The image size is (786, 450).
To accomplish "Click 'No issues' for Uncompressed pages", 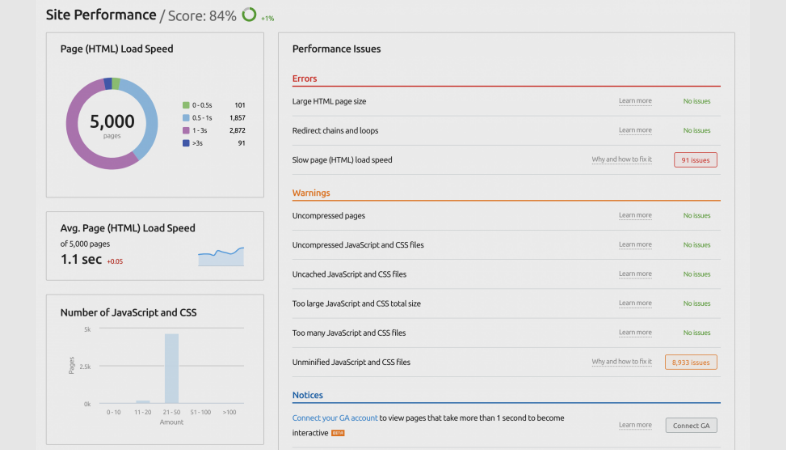I will point(697,215).
